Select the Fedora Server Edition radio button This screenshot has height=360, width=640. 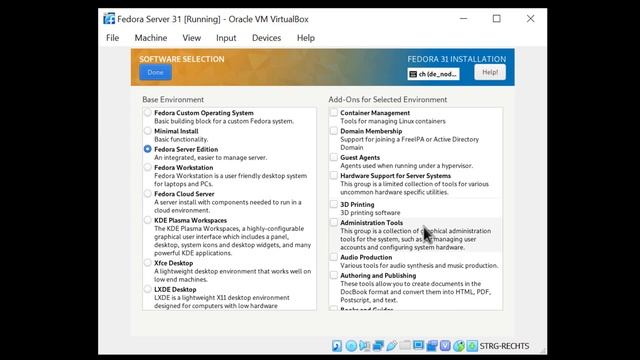click(x=148, y=149)
